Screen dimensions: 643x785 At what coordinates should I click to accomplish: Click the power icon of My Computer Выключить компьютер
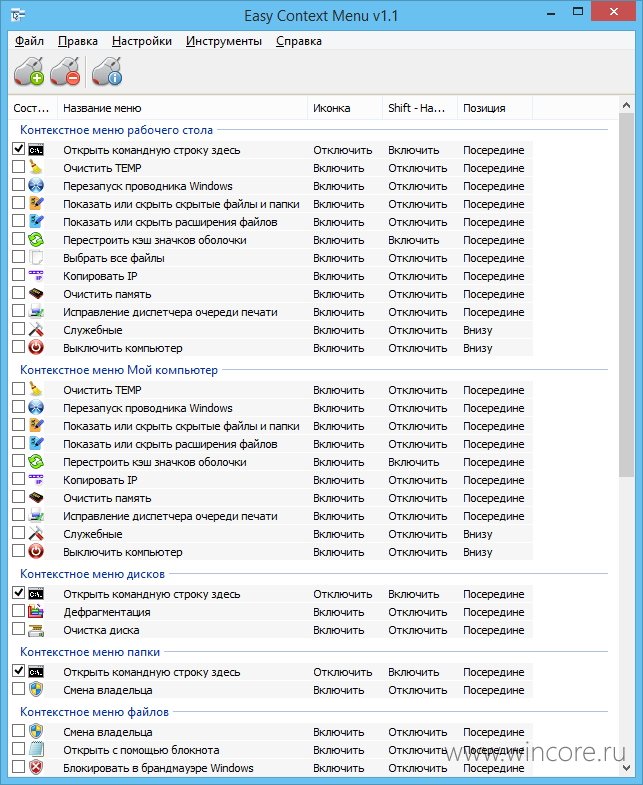coord(36,552)
